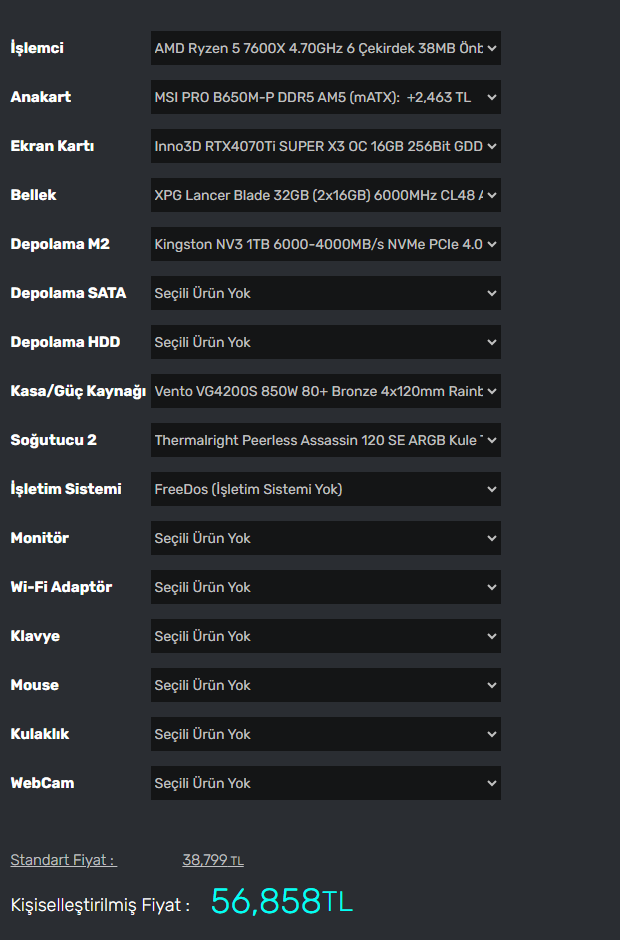Open the Ekran Kartı graphics card dropdown
Screen dimensions: 620x940
click(x=325, y=146)
